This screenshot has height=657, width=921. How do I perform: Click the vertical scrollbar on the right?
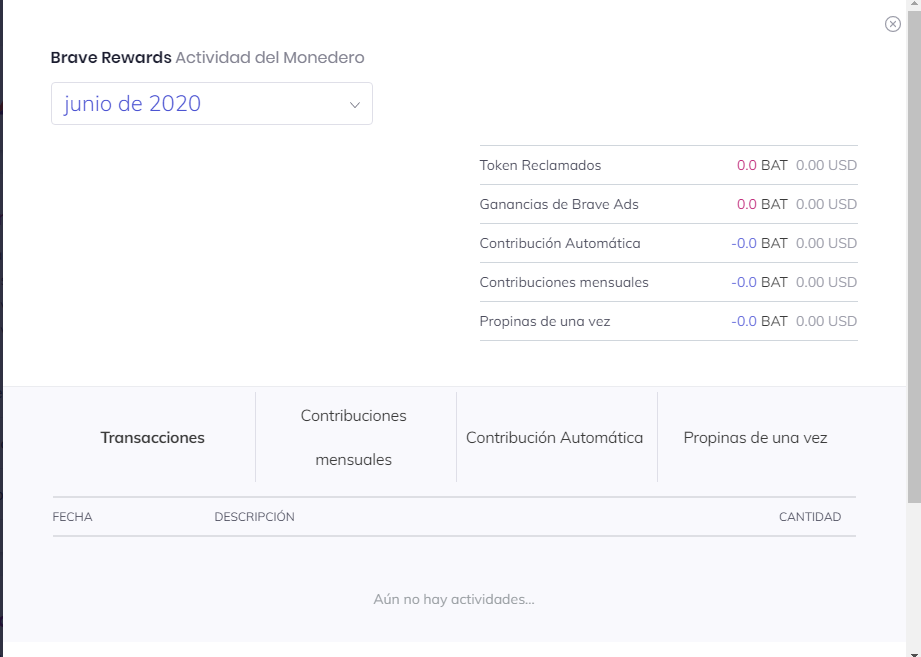point(914,250)
